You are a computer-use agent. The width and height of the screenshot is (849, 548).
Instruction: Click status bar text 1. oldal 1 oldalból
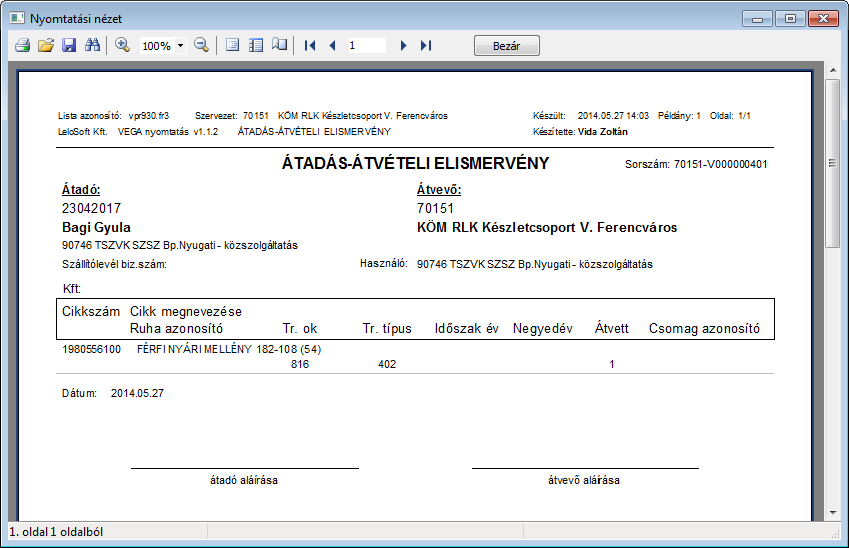(x=56, y=532)
